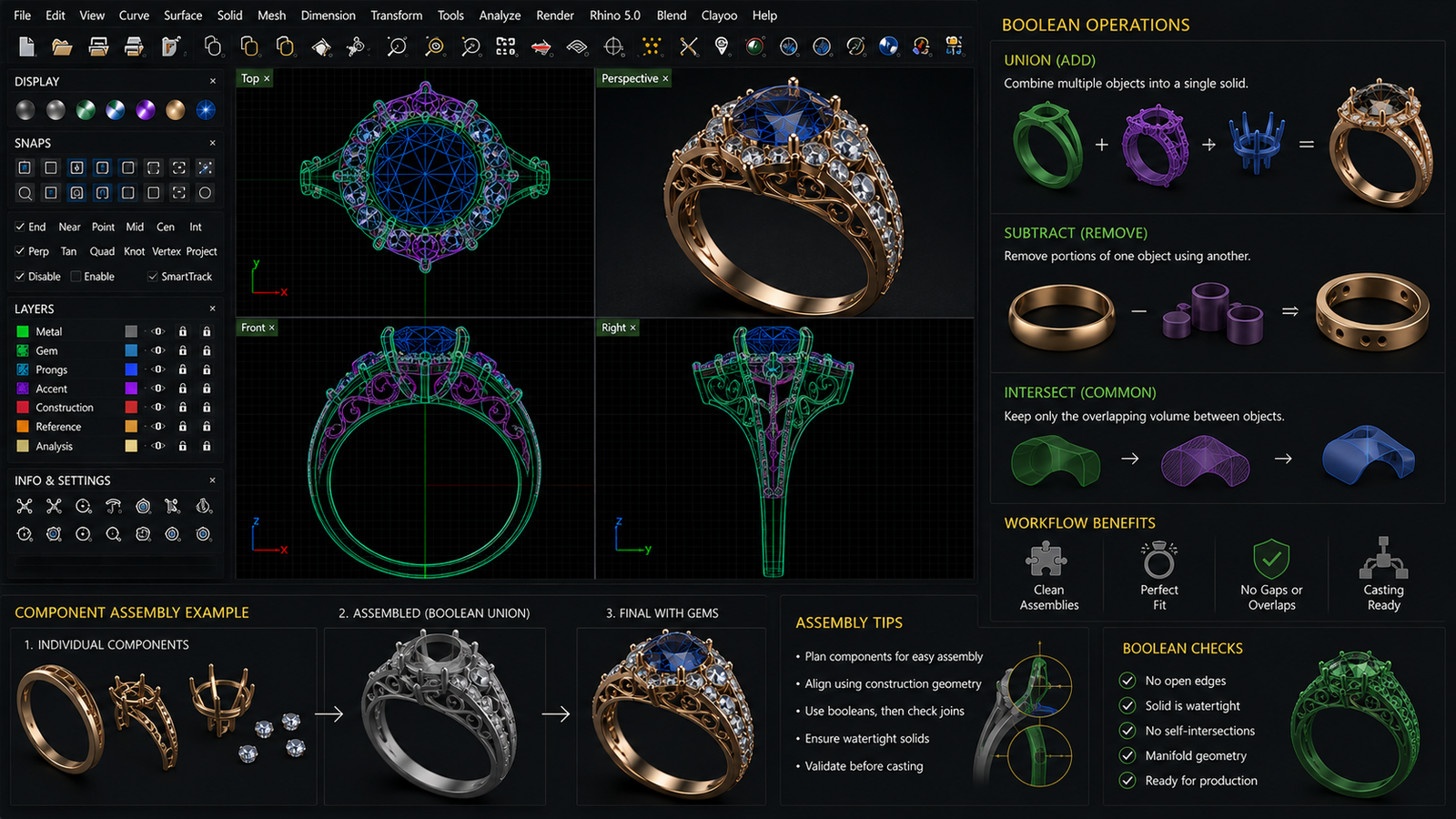The image size is (1456, 819).
Task: Open the Analyze menu
Action: coord(500,15)
